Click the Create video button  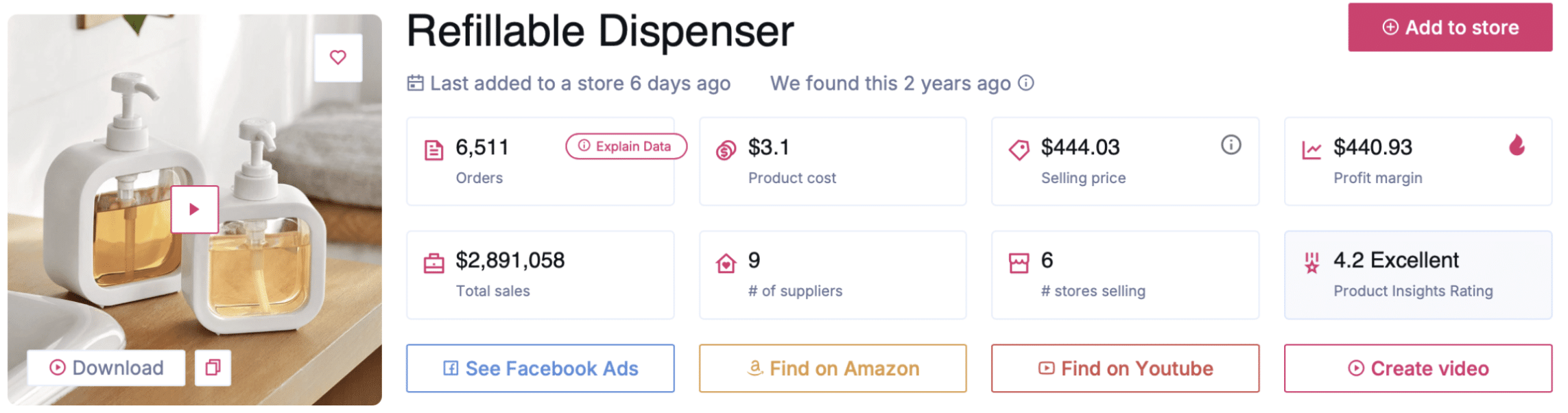1418,369
